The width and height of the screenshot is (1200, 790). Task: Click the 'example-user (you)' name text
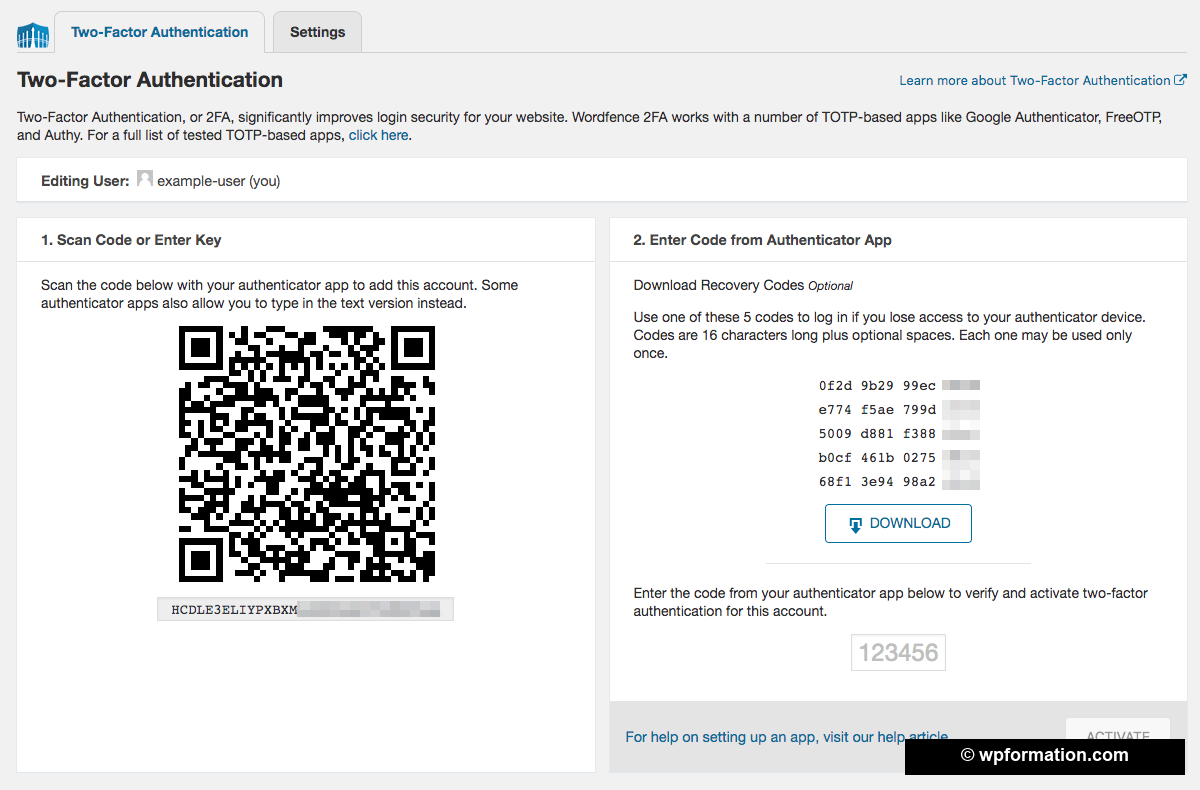(219, 181)
